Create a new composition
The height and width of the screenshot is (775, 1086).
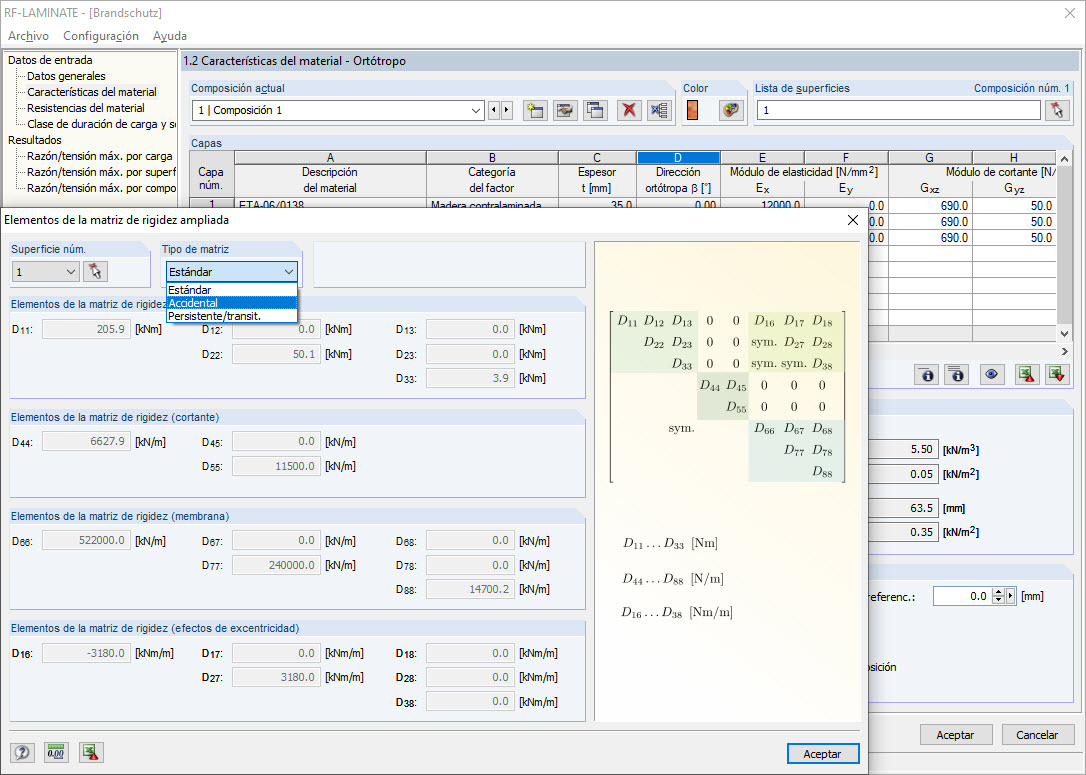tap(535, 110)
